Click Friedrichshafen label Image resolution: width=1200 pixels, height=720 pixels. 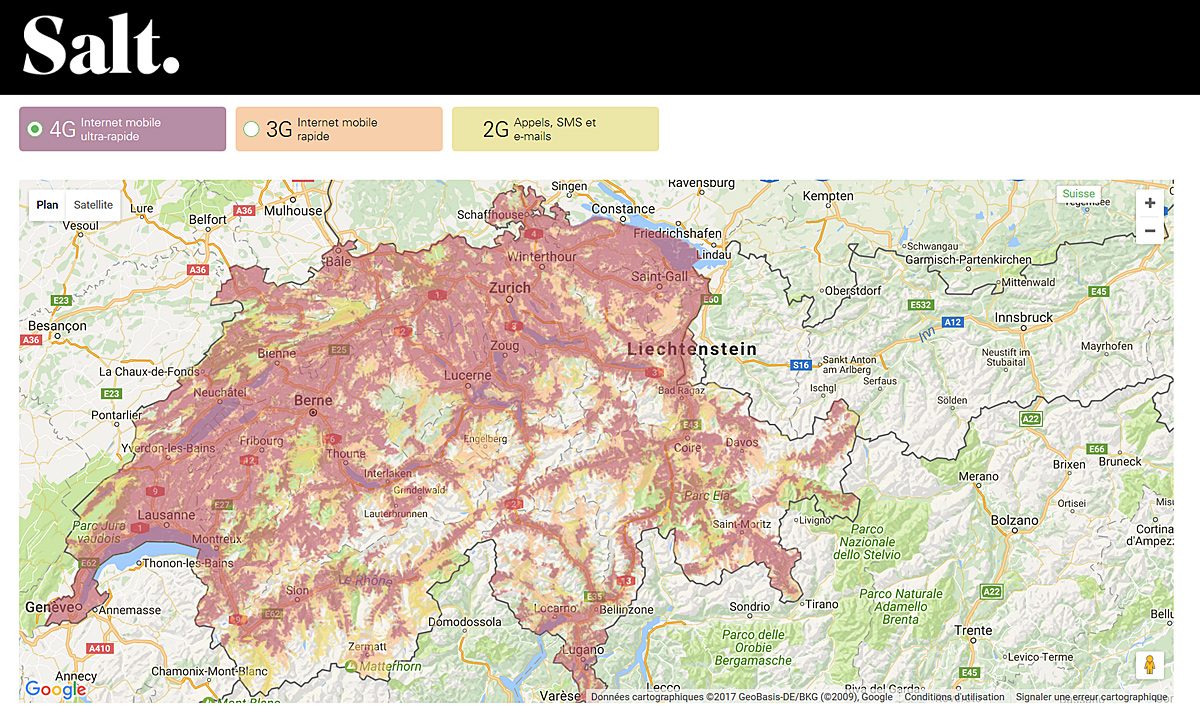[x=678, y=233]
